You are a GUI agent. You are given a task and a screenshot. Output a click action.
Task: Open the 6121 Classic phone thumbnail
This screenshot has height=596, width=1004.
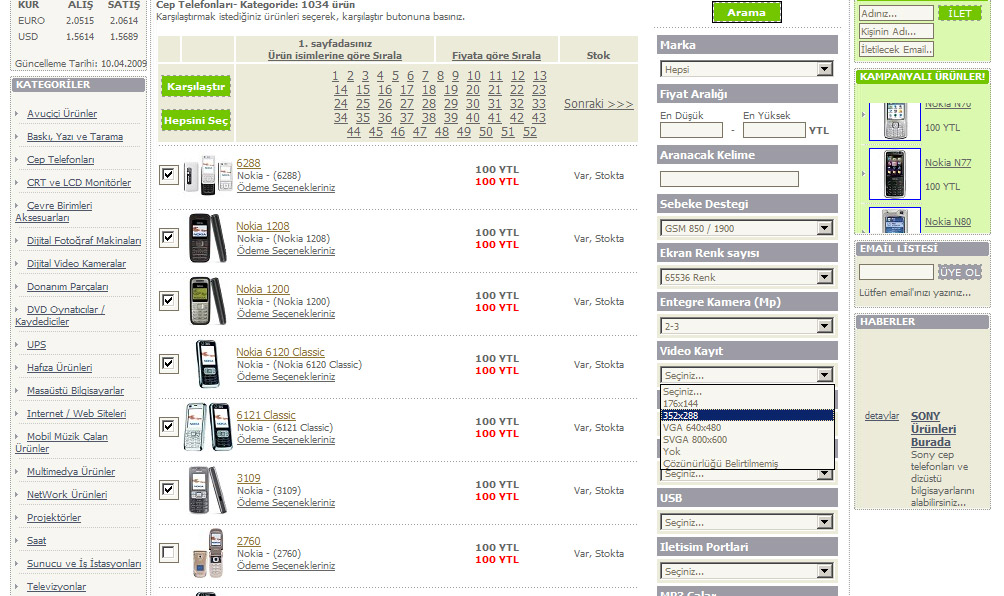click(x=208, y=426)
